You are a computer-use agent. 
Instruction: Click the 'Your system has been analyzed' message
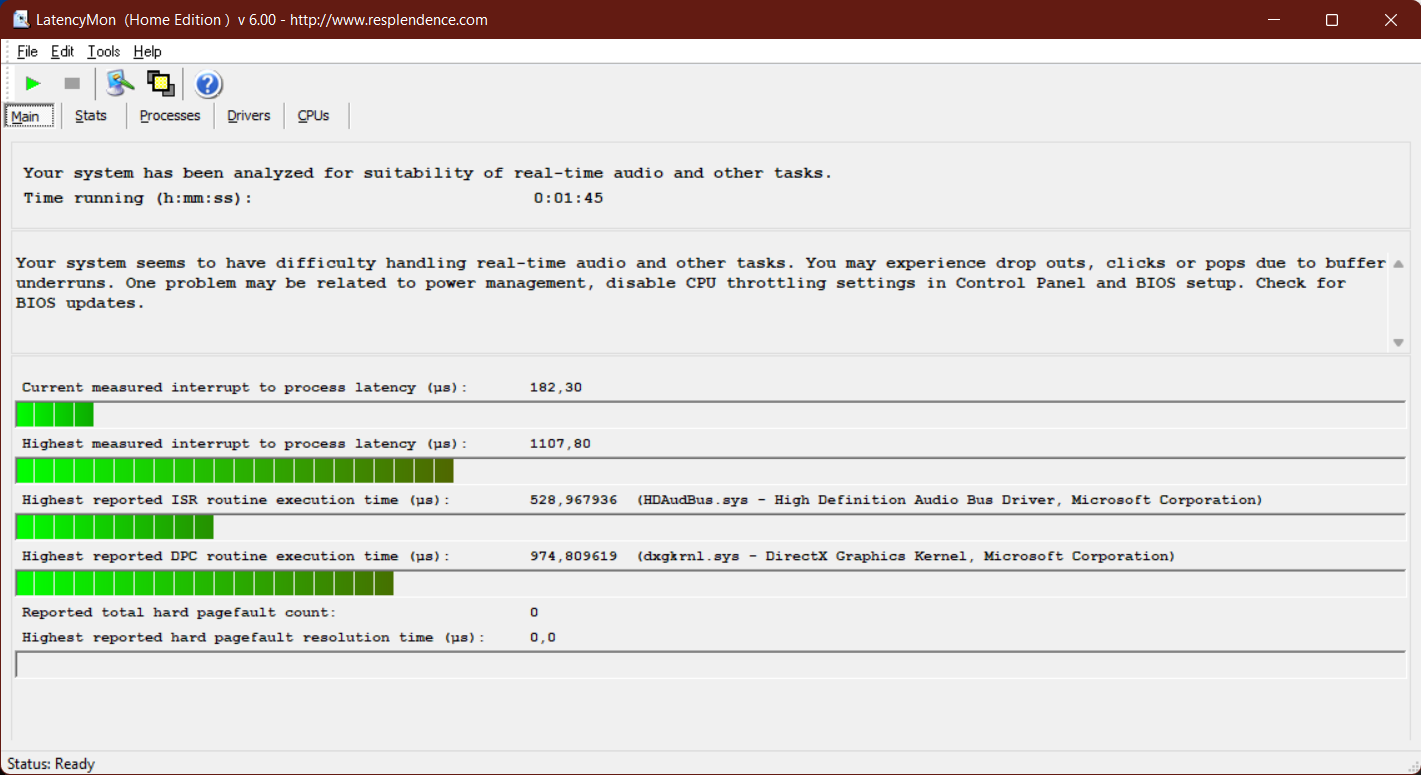coord(428,173)
